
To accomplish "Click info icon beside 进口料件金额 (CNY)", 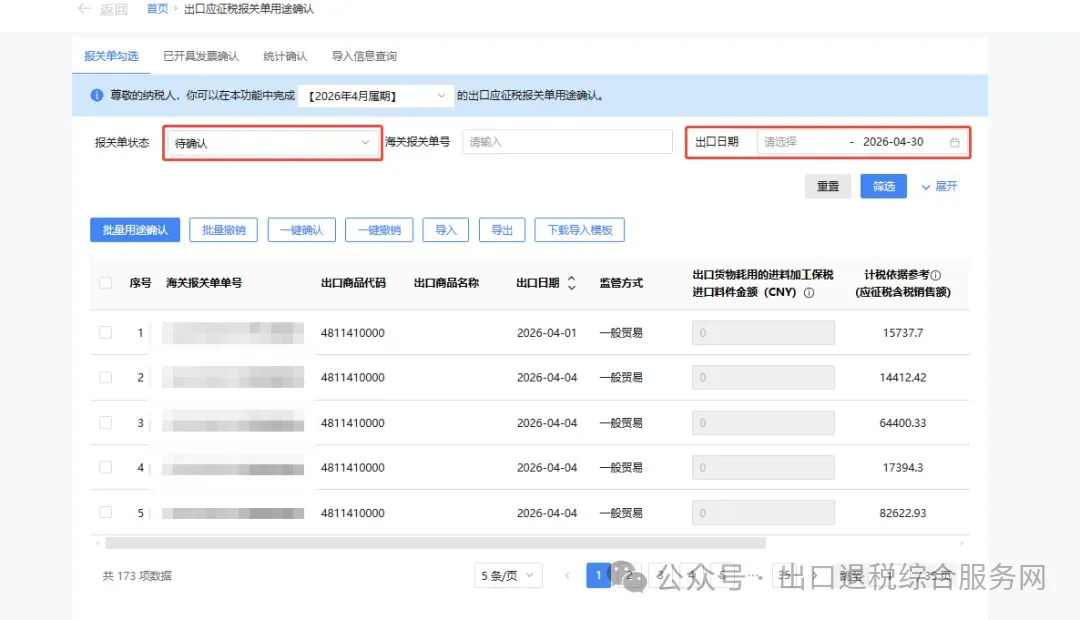I will click(809, 292).
